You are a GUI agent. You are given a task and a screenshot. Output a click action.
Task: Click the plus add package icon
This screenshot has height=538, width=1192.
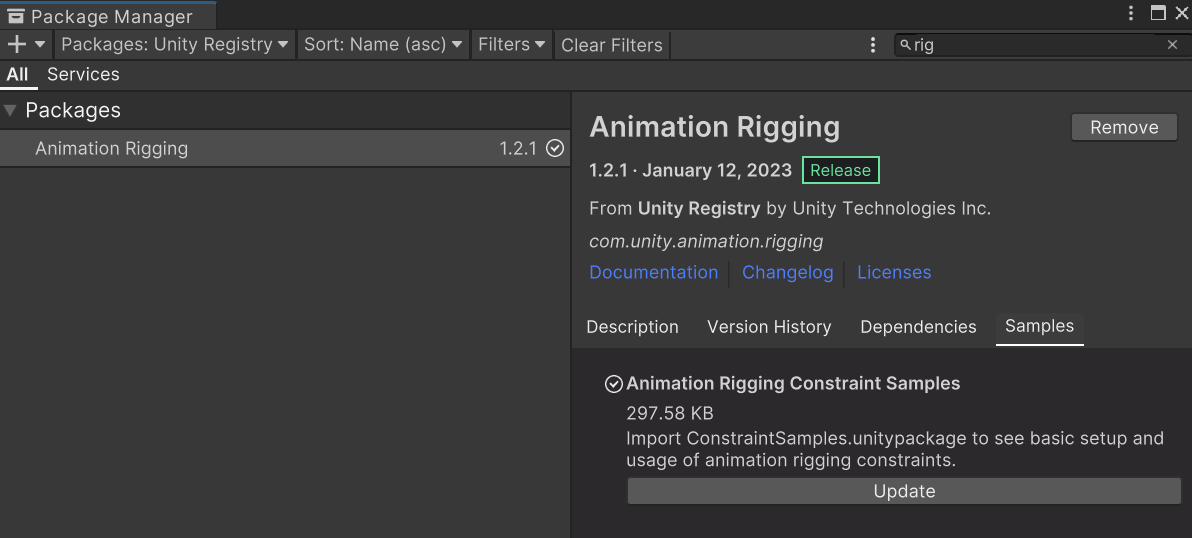[16, 44]
